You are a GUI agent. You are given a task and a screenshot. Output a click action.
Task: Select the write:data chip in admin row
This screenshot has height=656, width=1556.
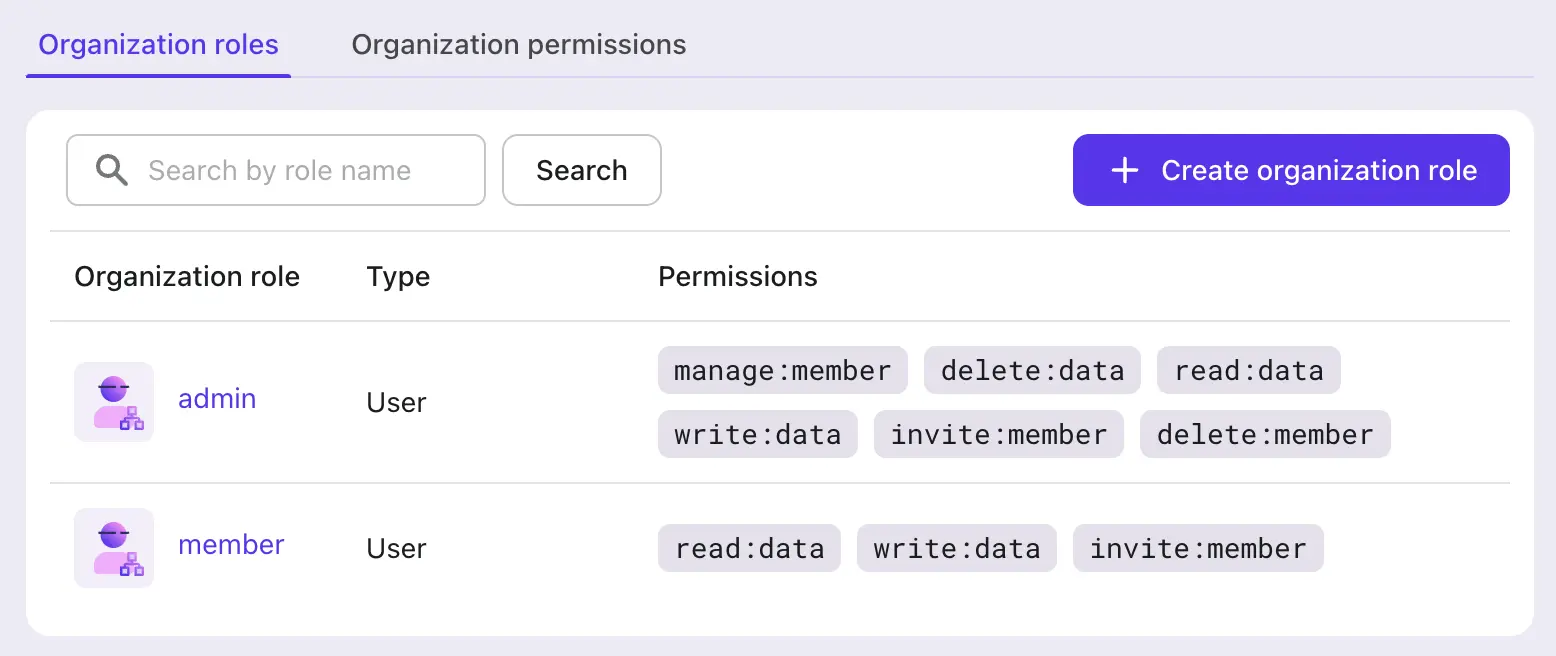tap(757, 434)
